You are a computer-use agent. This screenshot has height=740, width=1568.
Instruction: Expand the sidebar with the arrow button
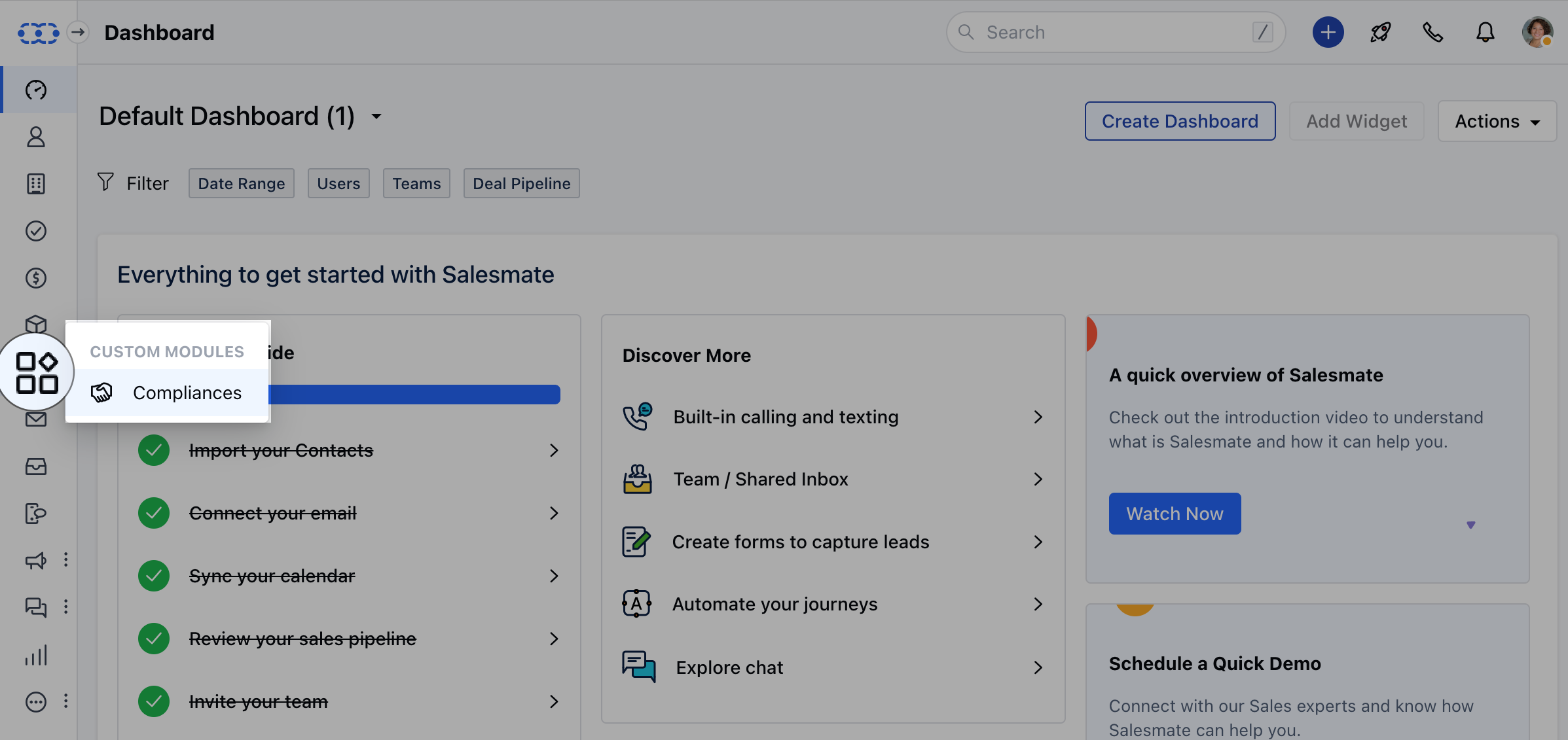[x=78, y=32]
